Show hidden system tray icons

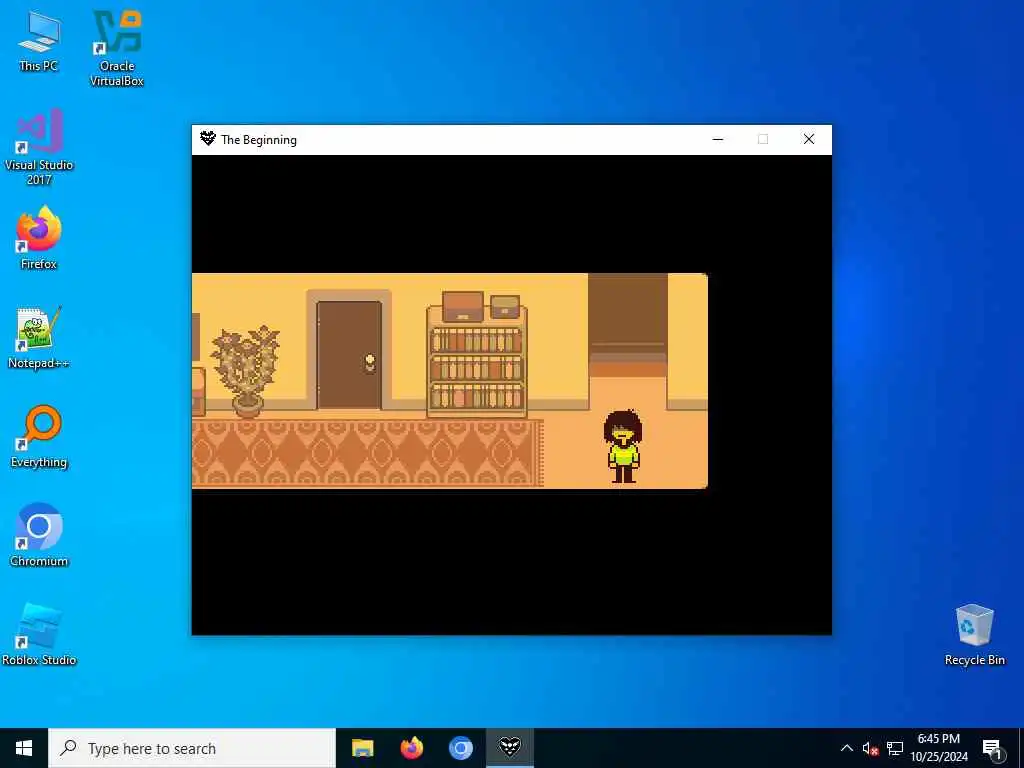pyautogui.click(x=846, y=748)
